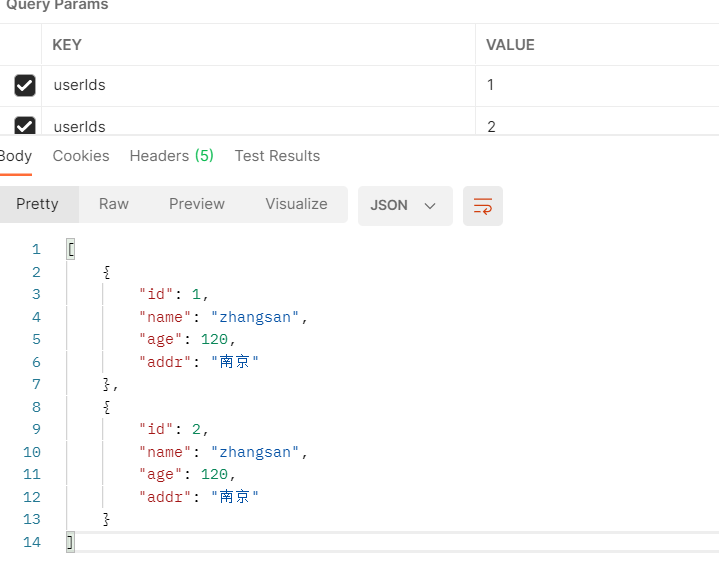Switch to the Test Results tab
719x561 pixels.
(x=277, y=156)
